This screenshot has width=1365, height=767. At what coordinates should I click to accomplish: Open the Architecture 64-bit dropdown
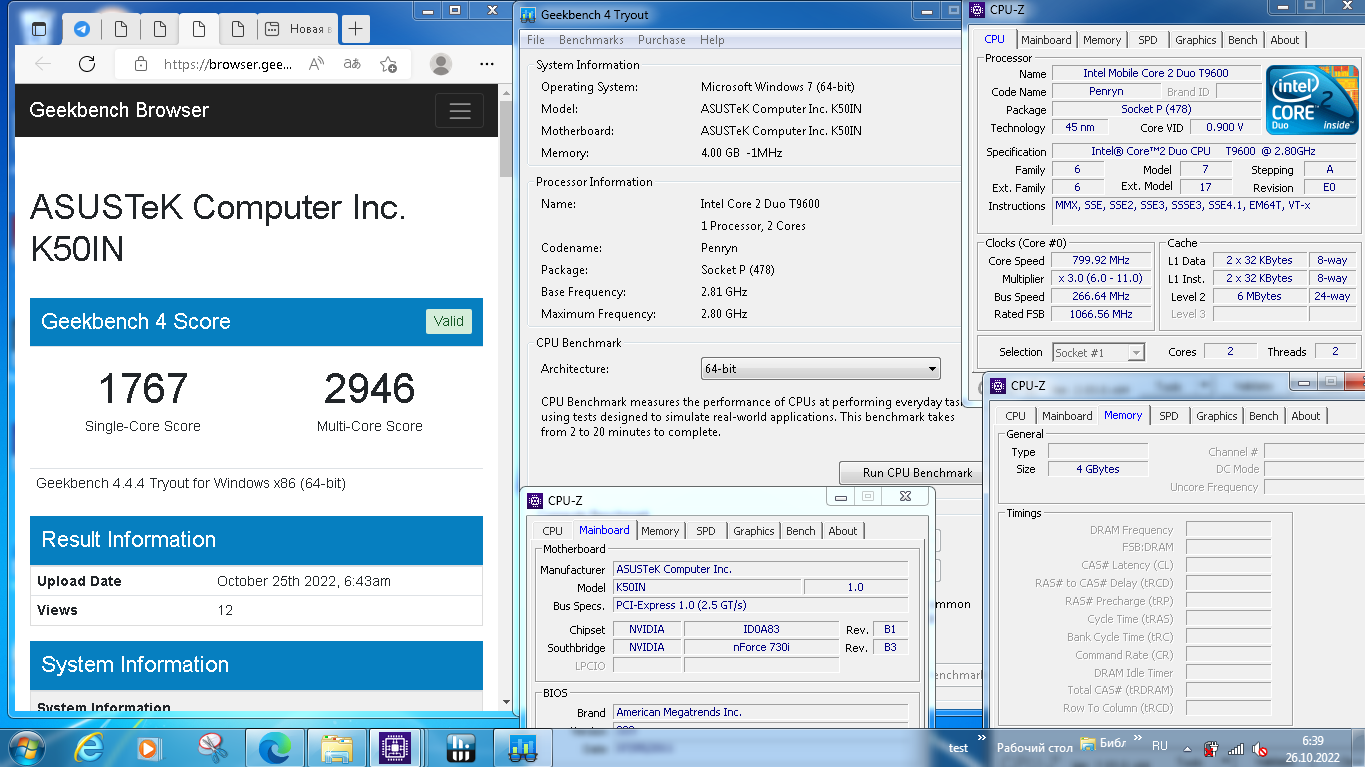click(x=821, y=369)
